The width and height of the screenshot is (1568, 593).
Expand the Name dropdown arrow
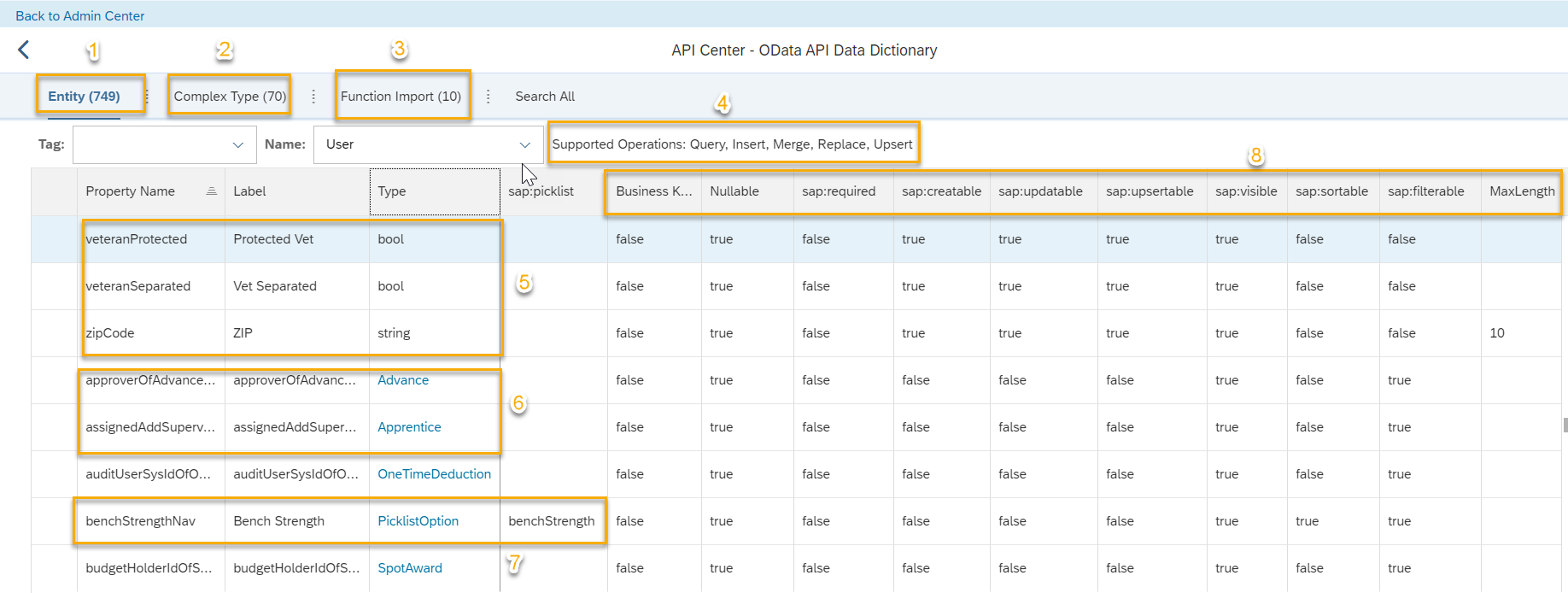click(x=525, y=145)
